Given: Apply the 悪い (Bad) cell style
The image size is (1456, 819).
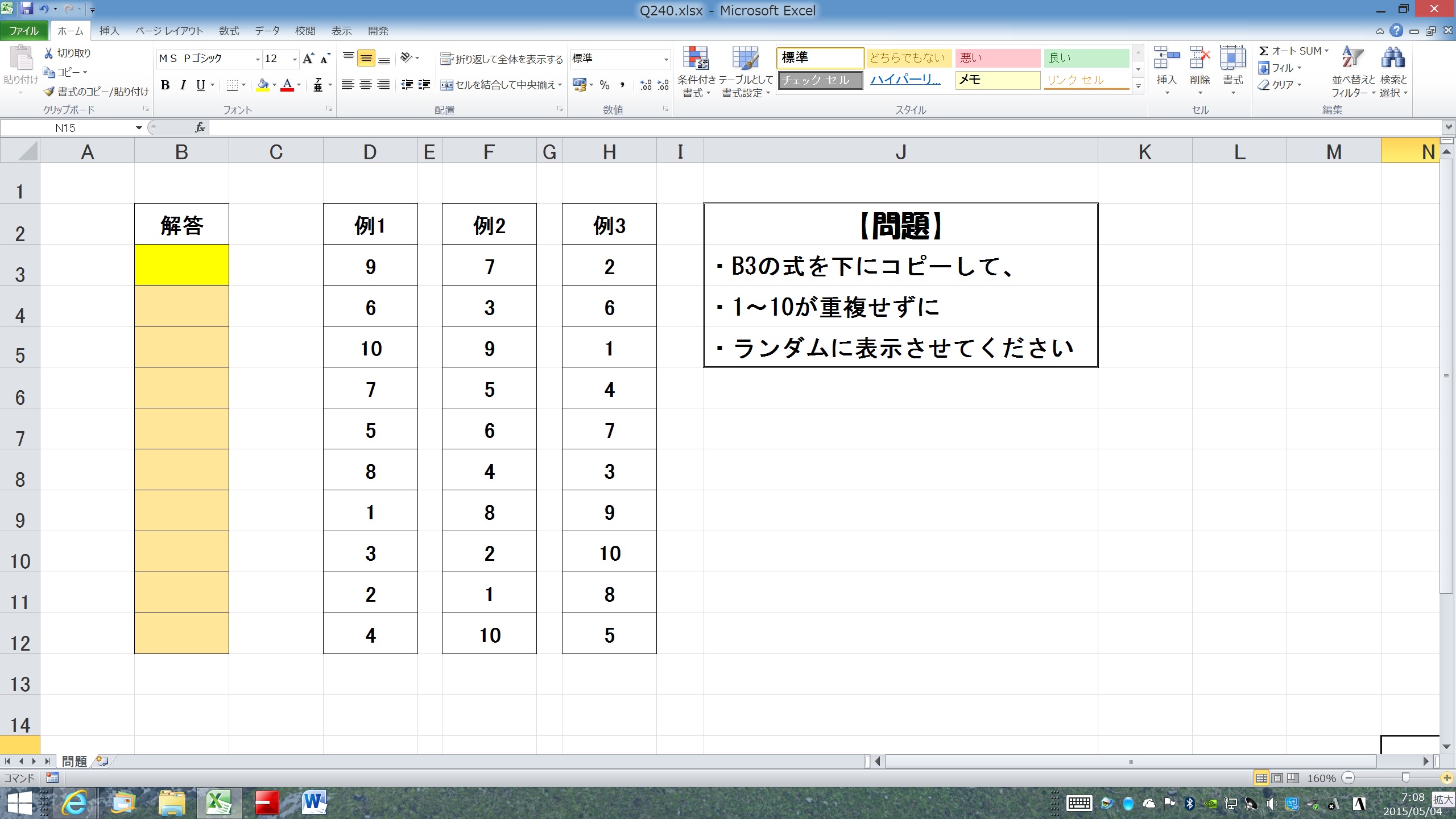Looking at the screenshot, I should (x=997, y=57).
